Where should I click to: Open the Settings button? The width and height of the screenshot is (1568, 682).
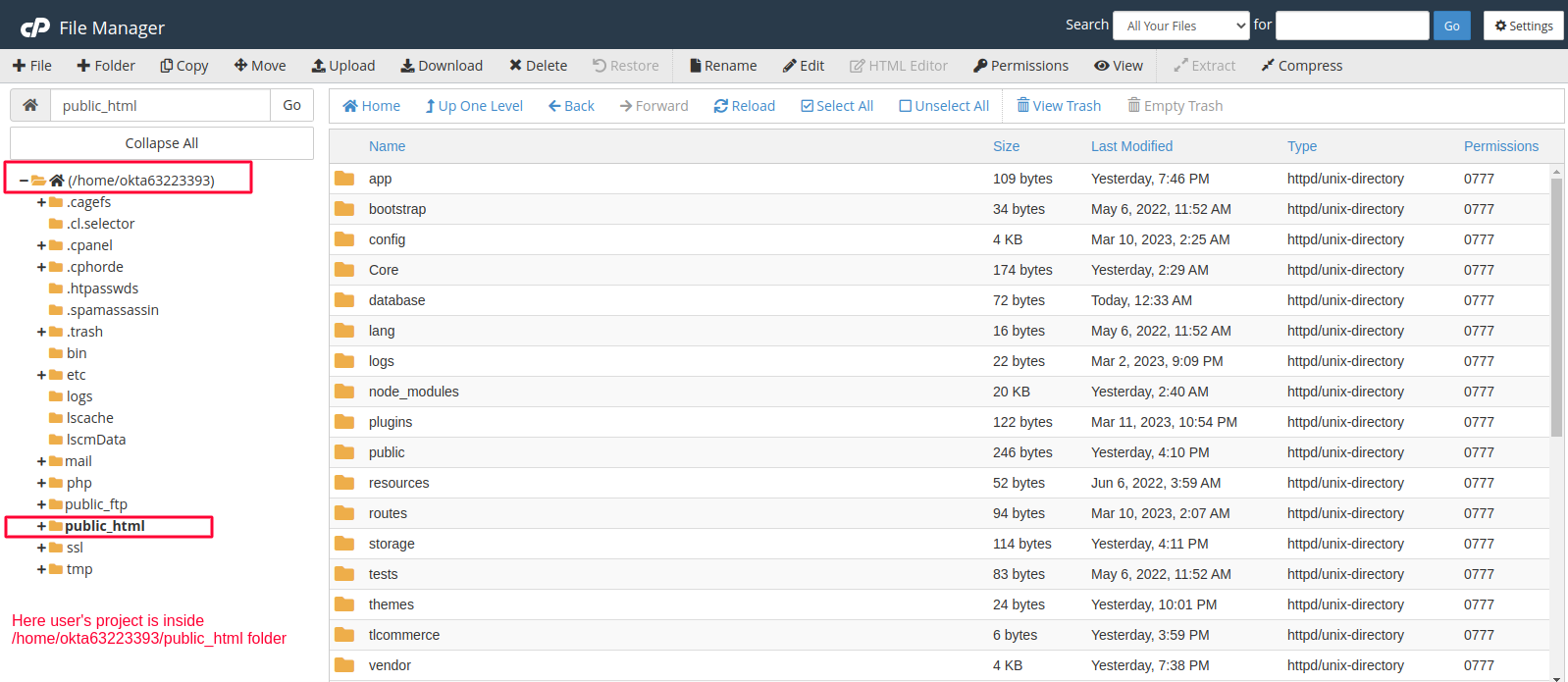[1523, 26]
